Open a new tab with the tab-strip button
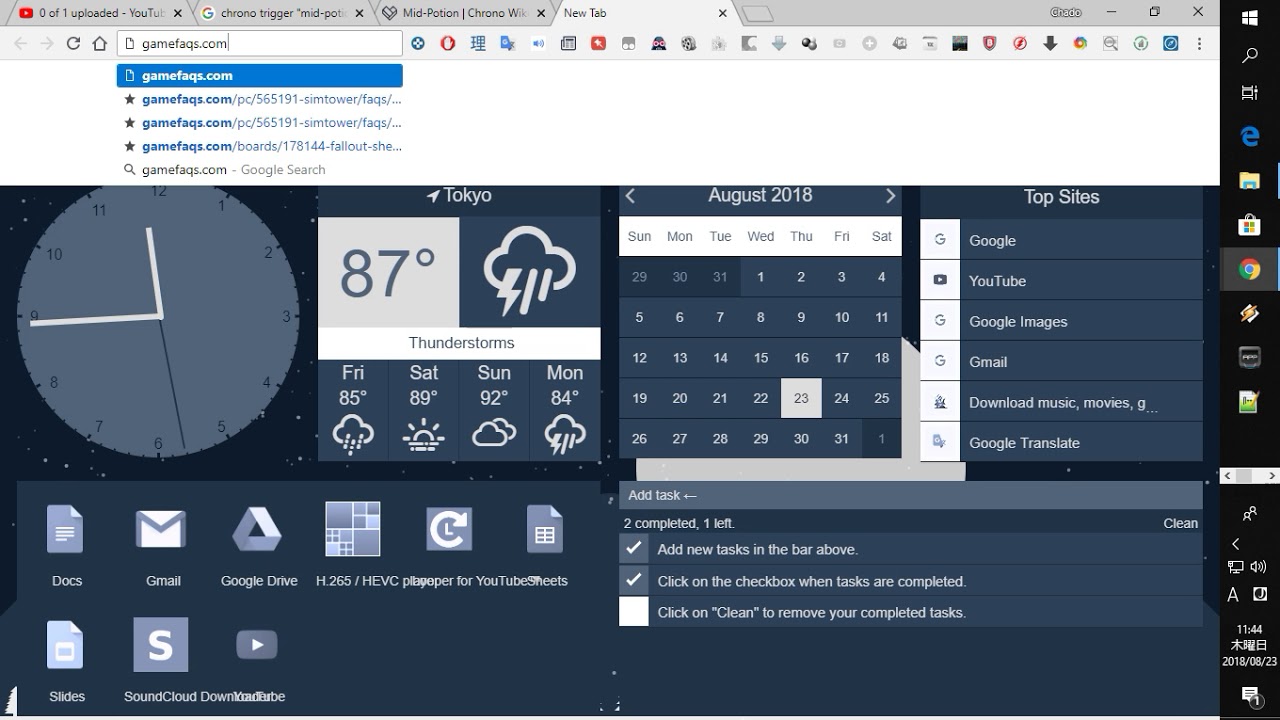 (x=758, y=14)
